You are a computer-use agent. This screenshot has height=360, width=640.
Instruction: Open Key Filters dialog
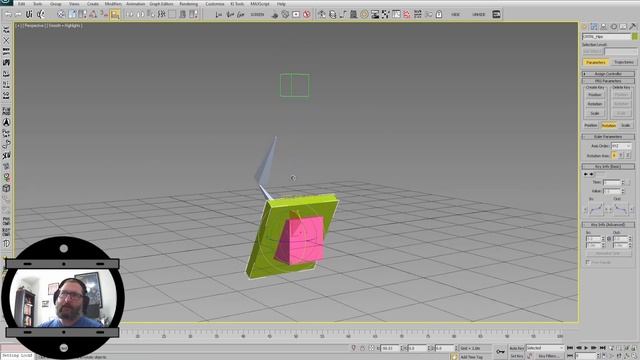click(x=549, y=356)
